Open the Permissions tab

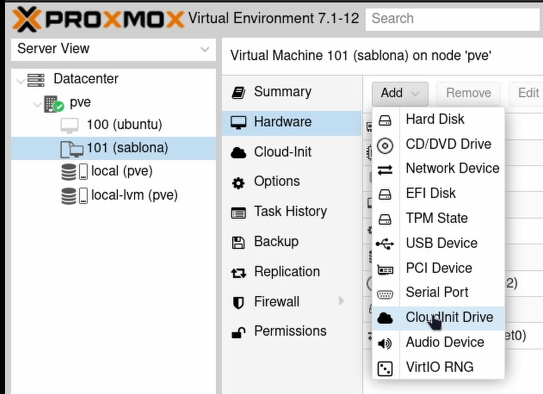[x=292, y=332]
